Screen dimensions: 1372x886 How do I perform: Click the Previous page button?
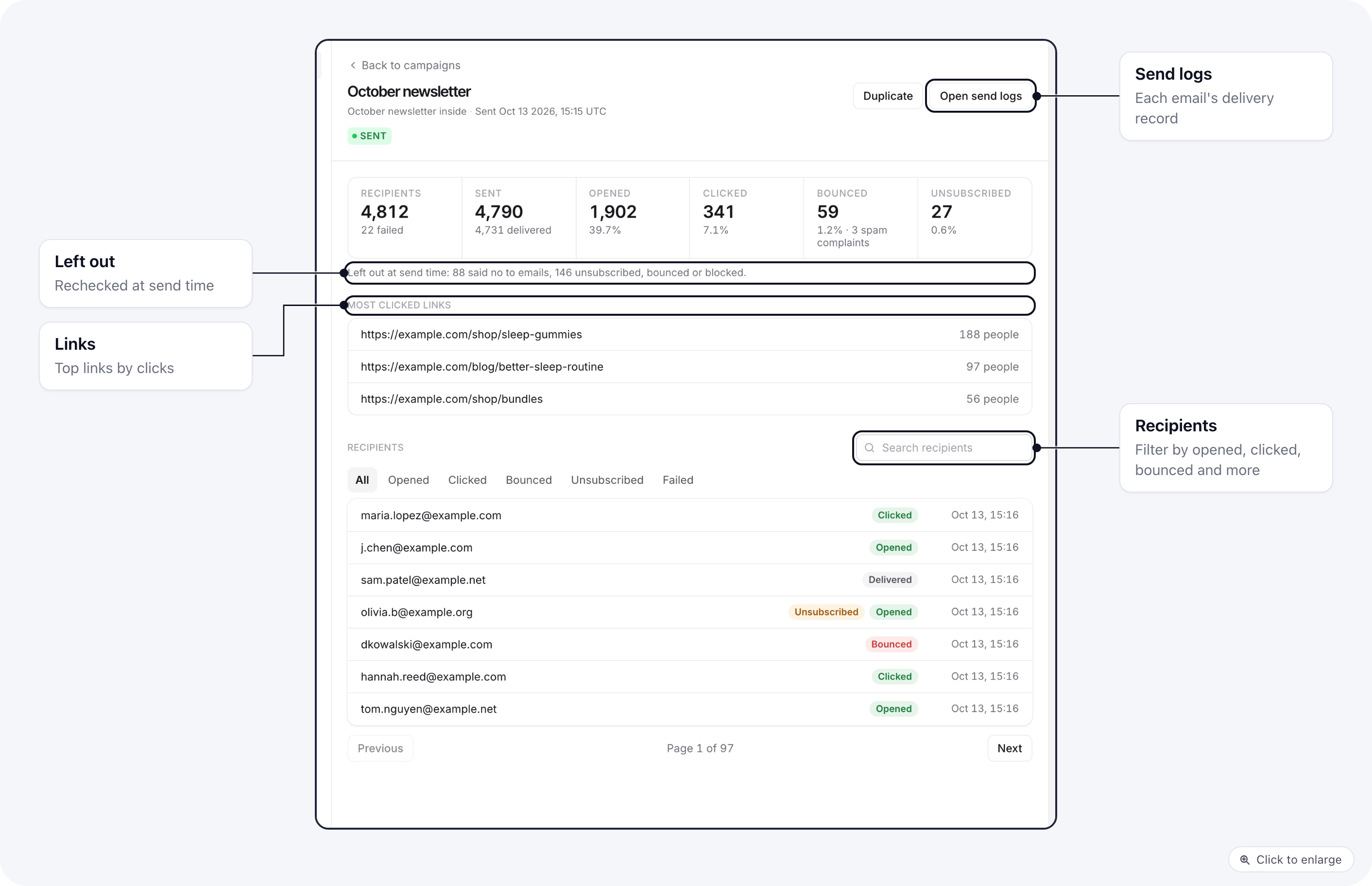pyautogui.click(x=380, y=748)
